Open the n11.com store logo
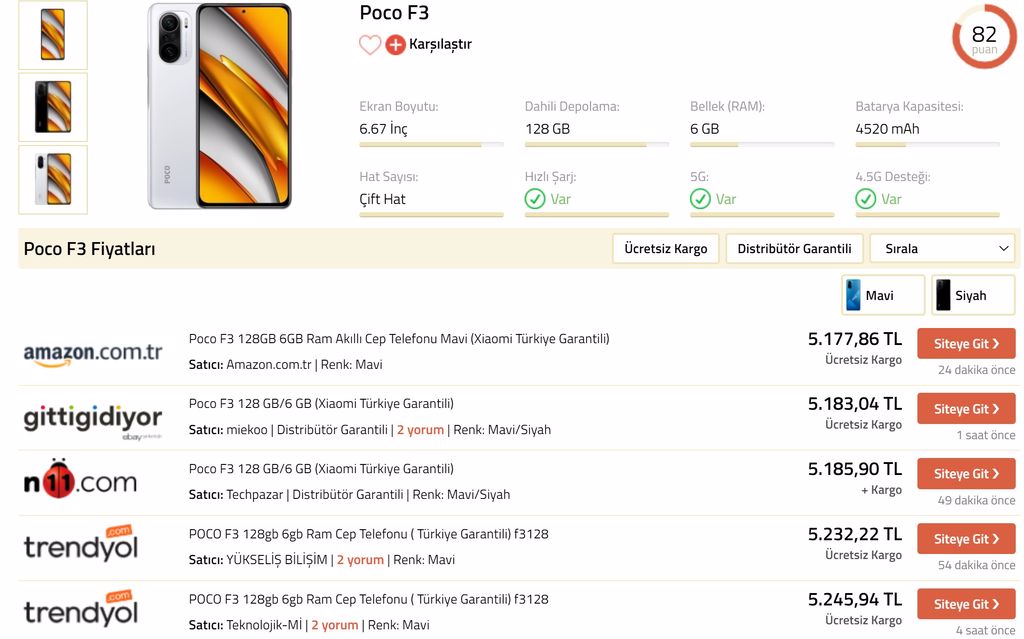Viewport: 1024px width, 639px height. click(80, 480)
